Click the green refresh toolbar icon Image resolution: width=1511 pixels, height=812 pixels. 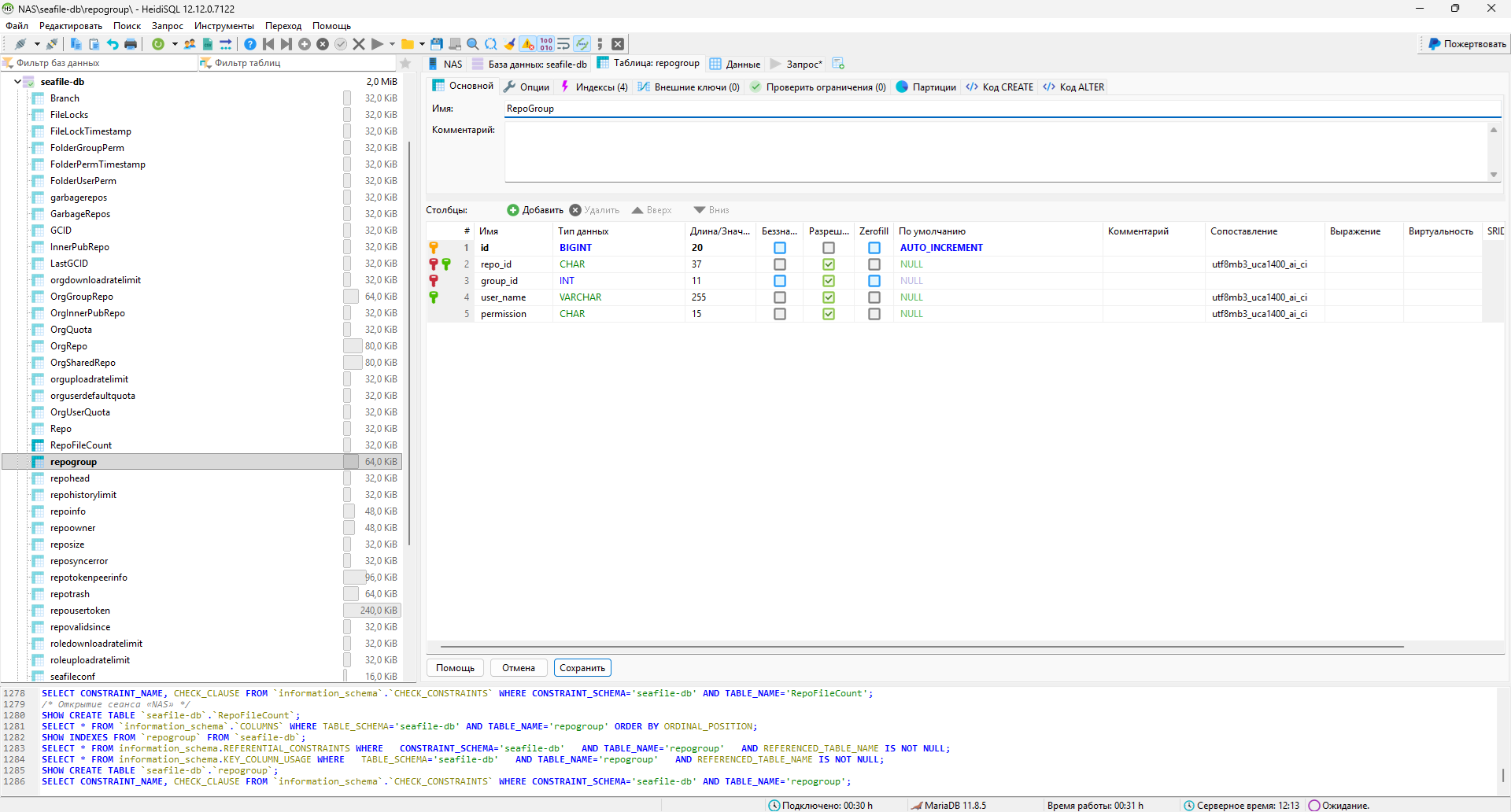coord(158,44)
